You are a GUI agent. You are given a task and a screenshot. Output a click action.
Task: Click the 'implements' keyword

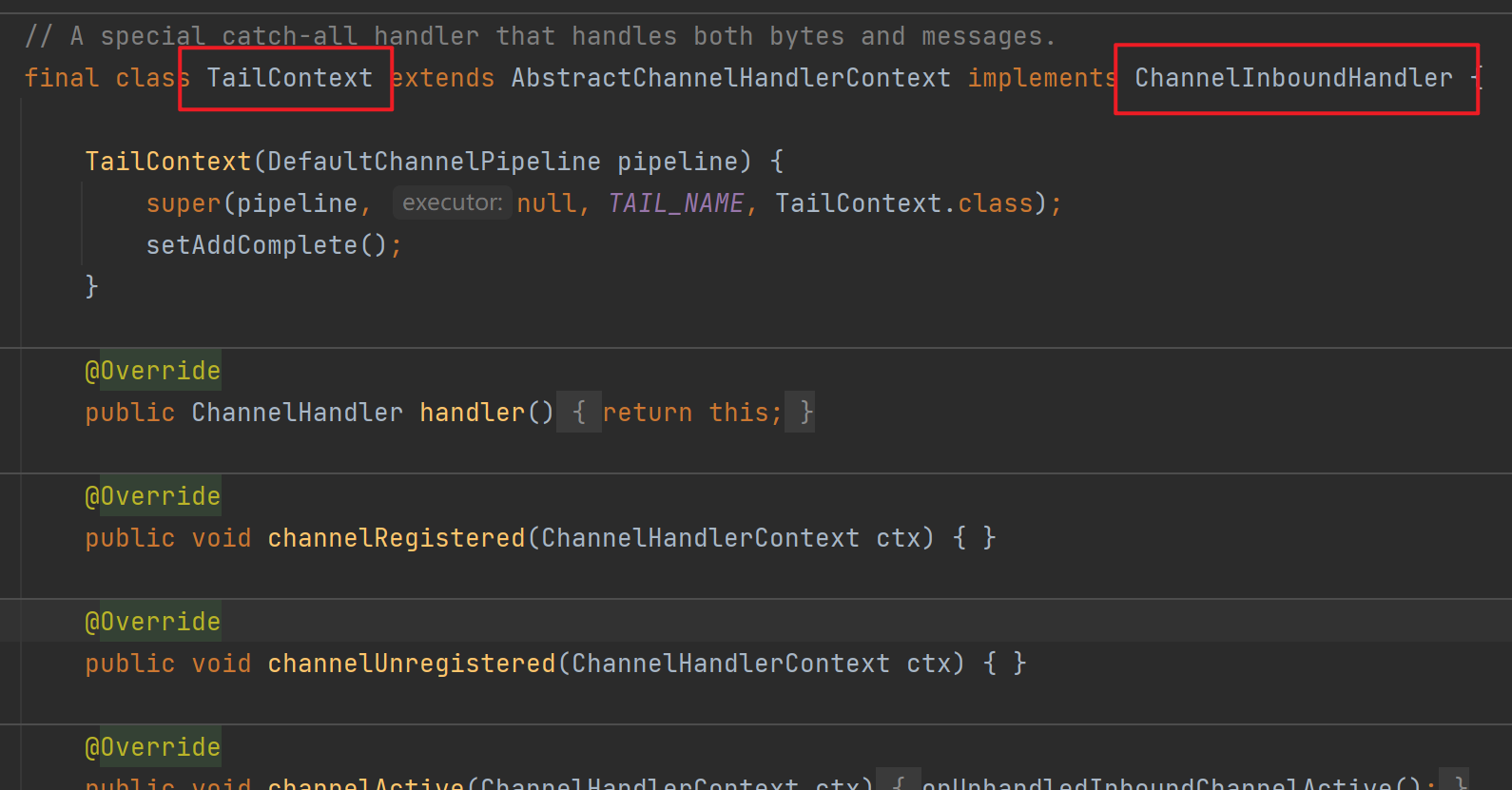[1041, 78]
